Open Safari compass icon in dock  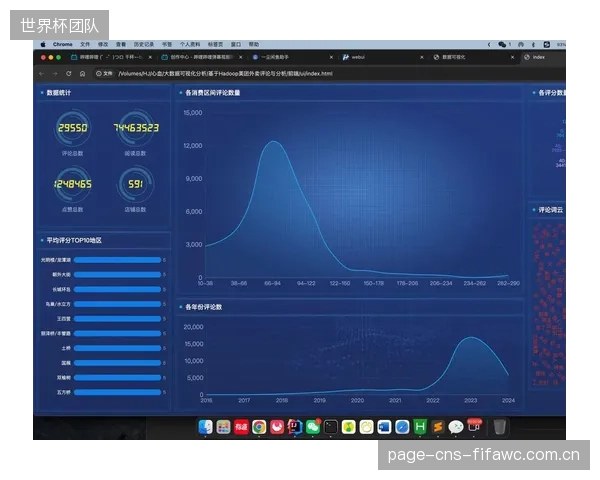(402, 427)
